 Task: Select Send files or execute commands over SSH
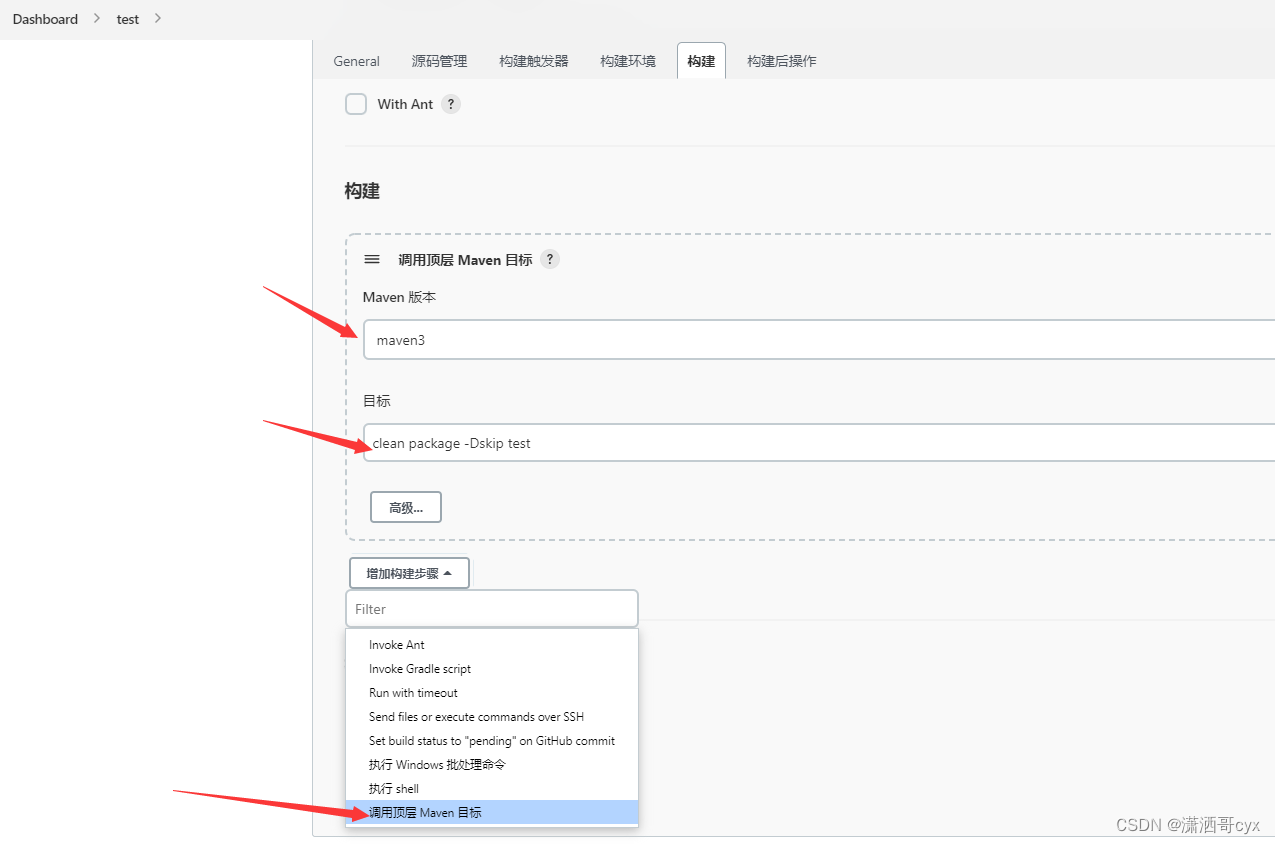[492, 717]
